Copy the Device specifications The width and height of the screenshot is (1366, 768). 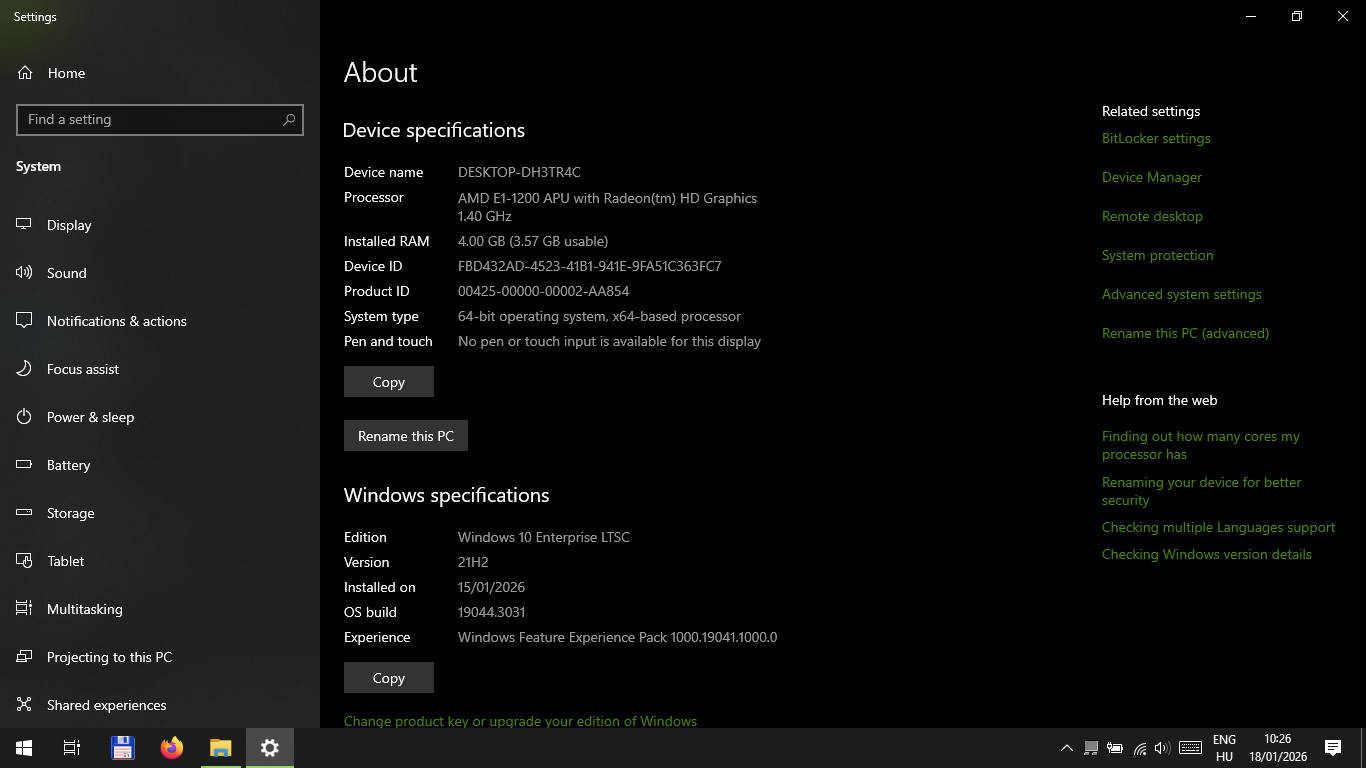(x=389, y=382)
